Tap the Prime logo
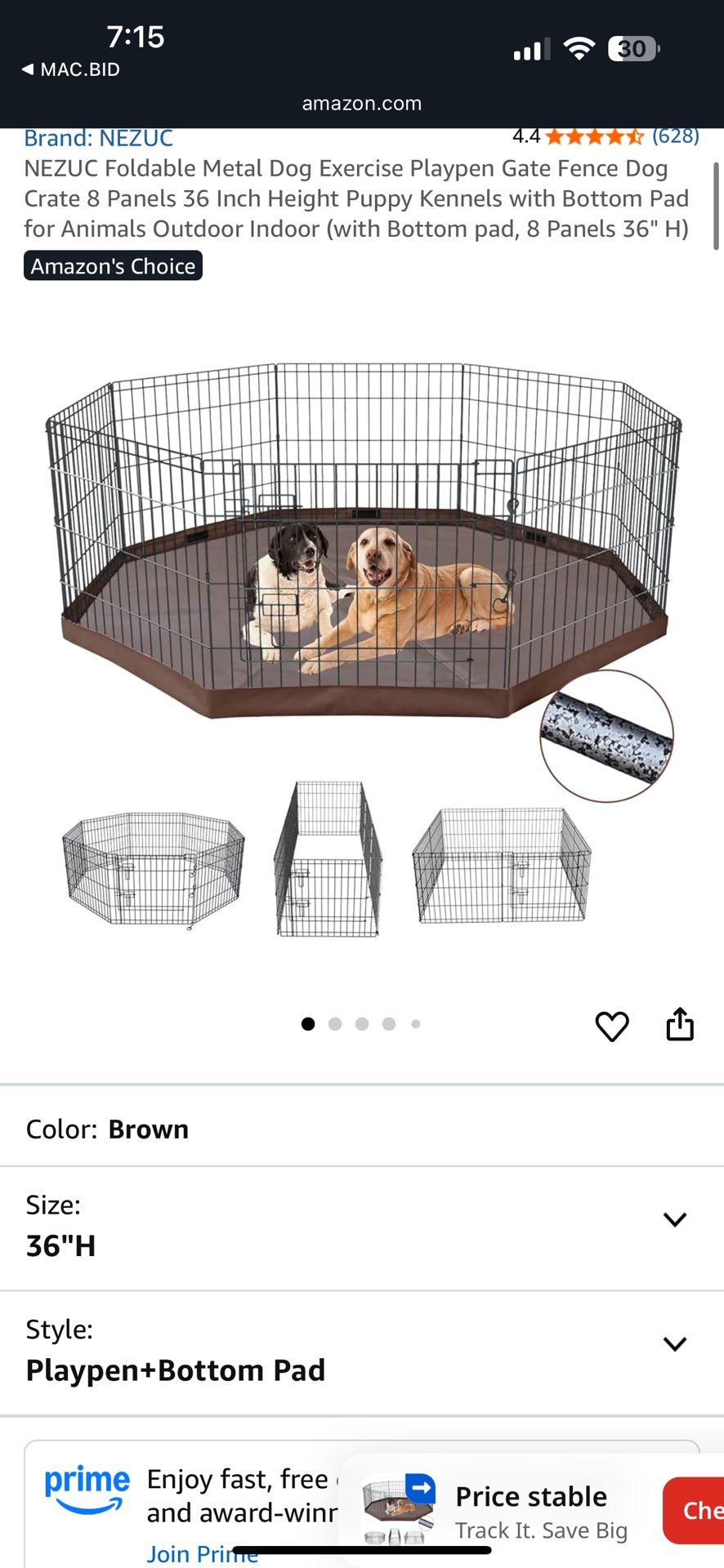The image size is (724, 1568). tap(87, 1489)
